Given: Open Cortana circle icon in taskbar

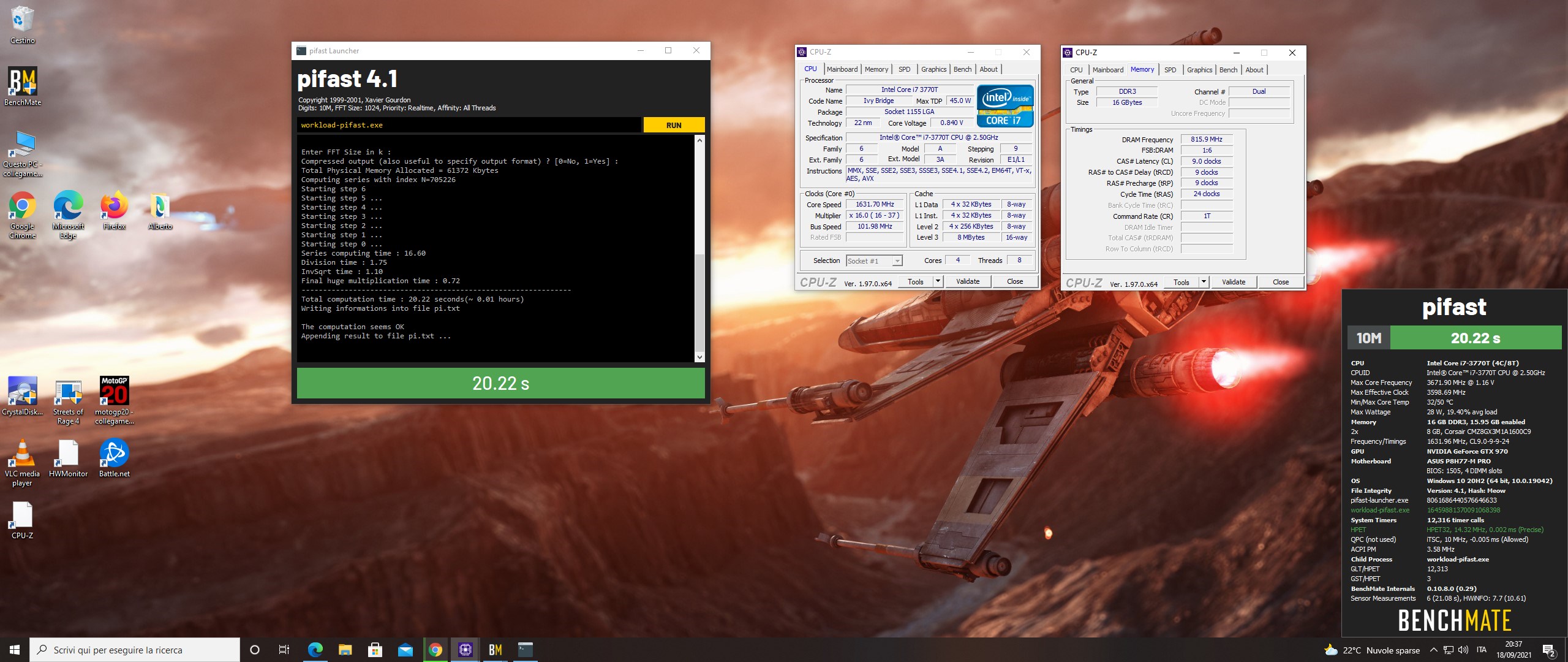Looking at the screenshot, I should [x=255, y=650].
